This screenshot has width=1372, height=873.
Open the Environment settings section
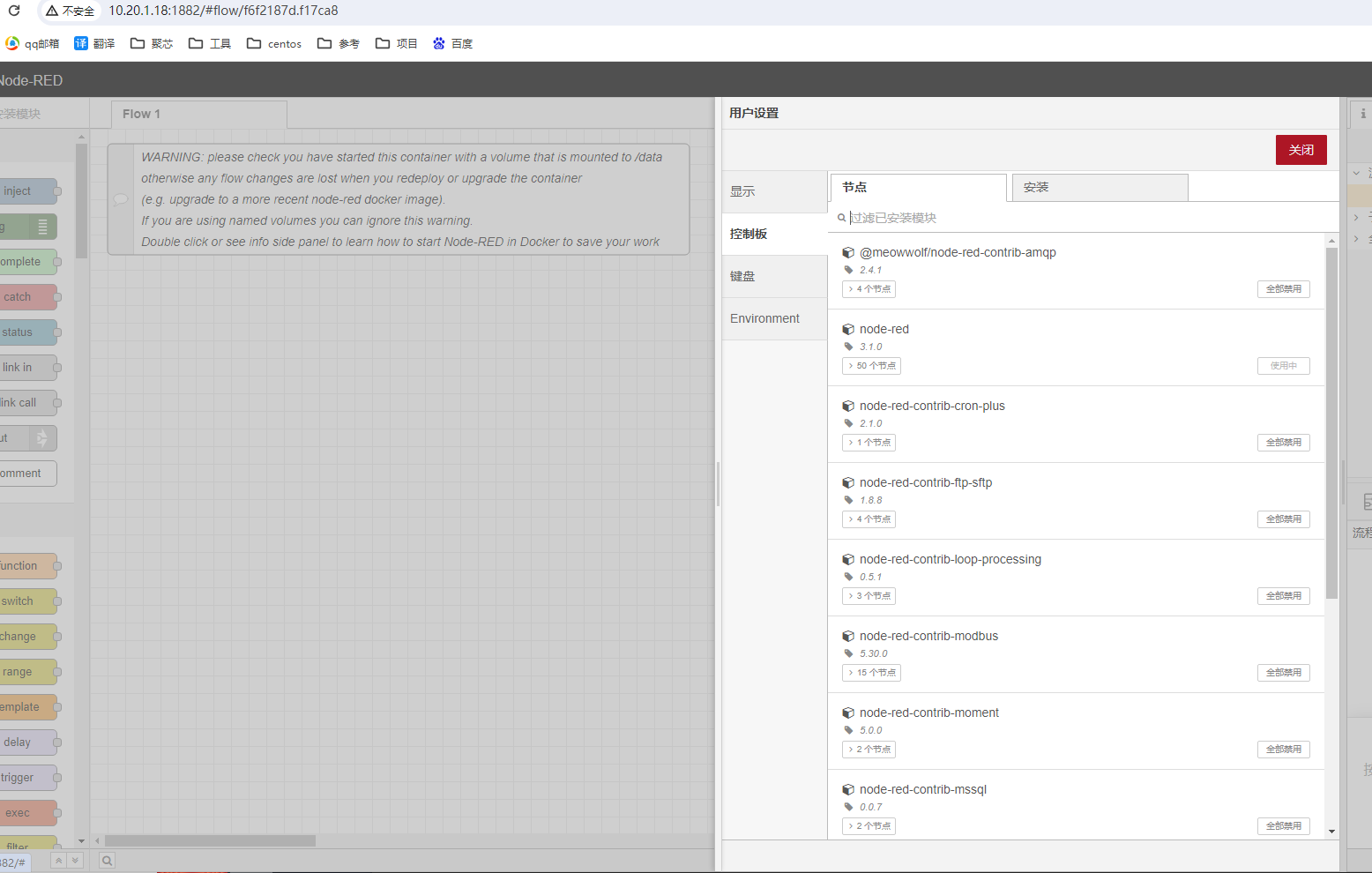pos(774,318)
